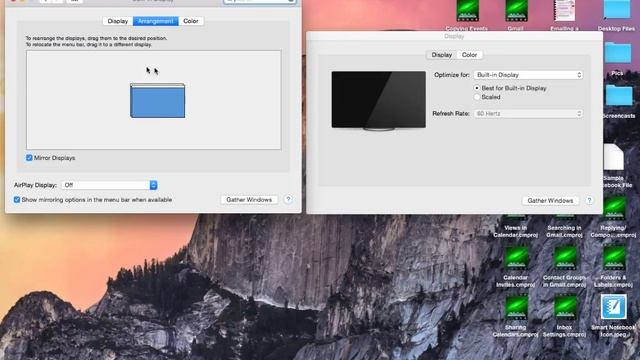The width and height of the screenshot is (640, 360).
Task: Select the Scaled resolution radio option
Action: 477,97
